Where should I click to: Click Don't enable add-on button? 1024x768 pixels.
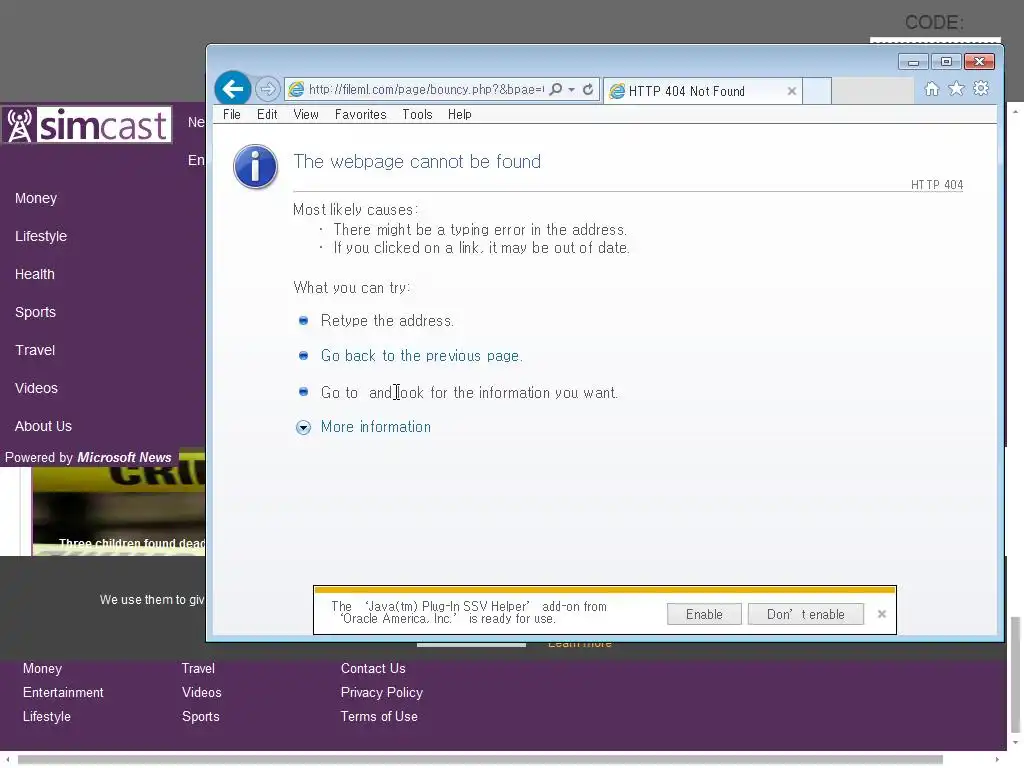click(805, 615)
